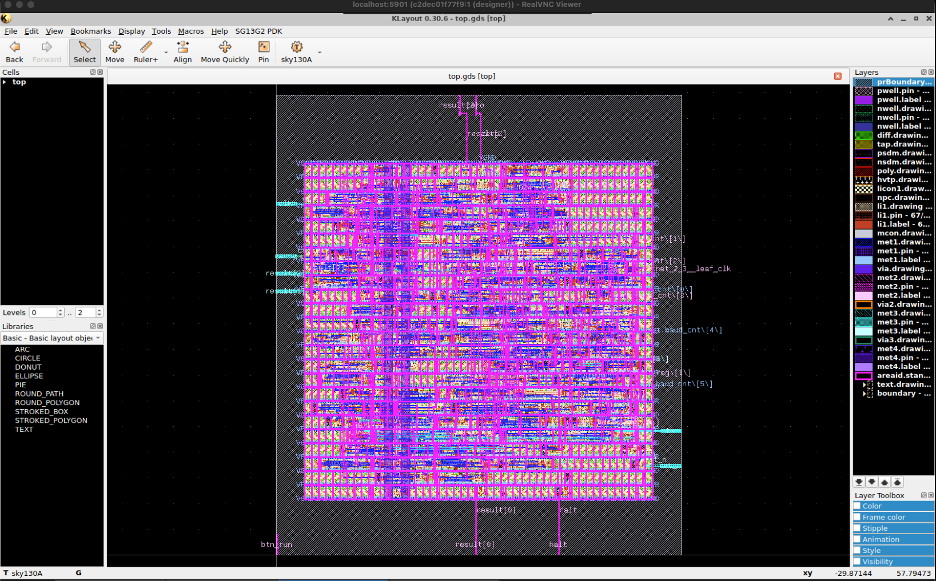The width and height of the screenshot is (936, 582).
Task: Open the Macros menu
Action: tap(190, 31)
